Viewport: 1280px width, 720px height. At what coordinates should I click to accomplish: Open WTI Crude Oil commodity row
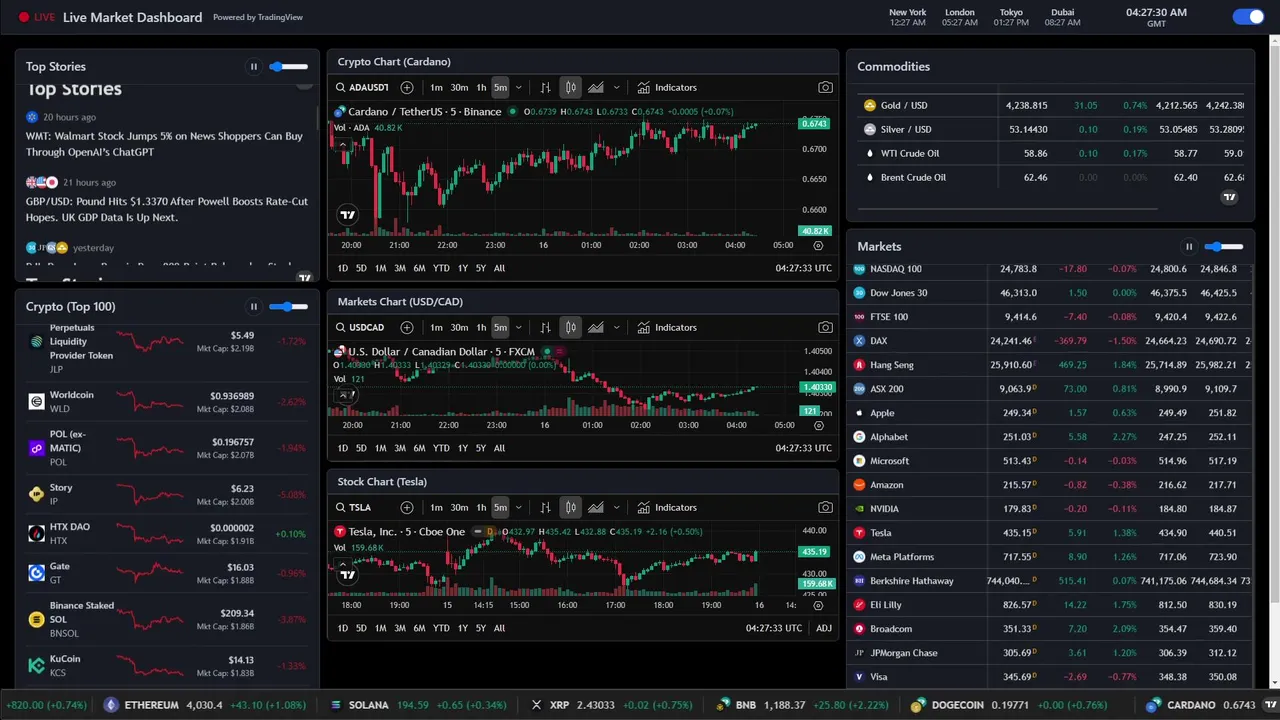pyautogui.click(x=1051, y=153)
